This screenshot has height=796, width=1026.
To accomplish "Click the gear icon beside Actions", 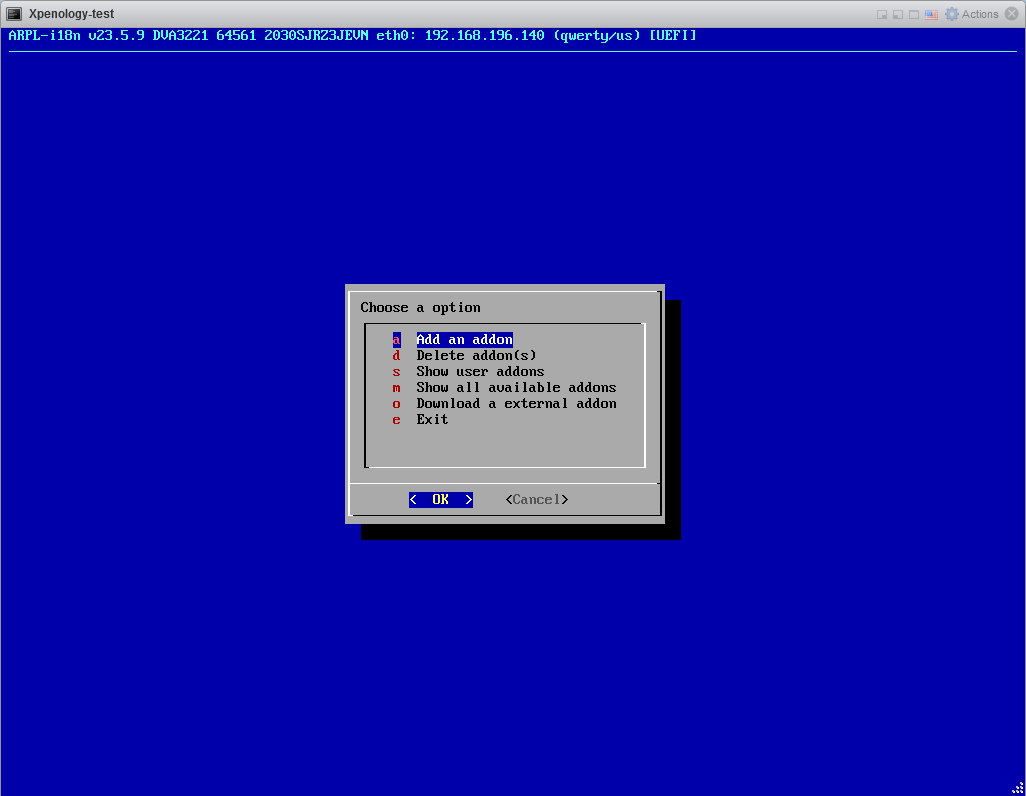I will tap(952, 14).
